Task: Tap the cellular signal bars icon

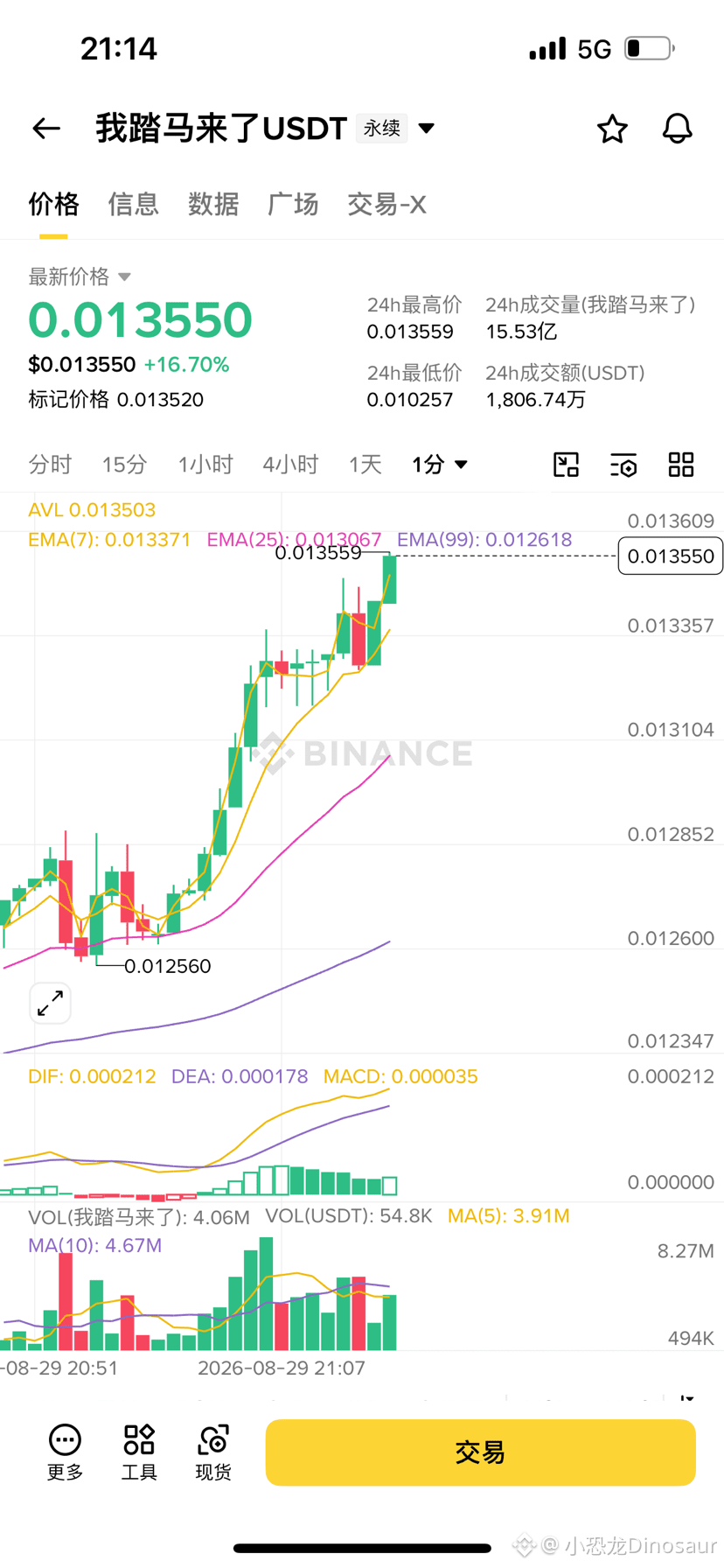Action: tap(547, 48)
